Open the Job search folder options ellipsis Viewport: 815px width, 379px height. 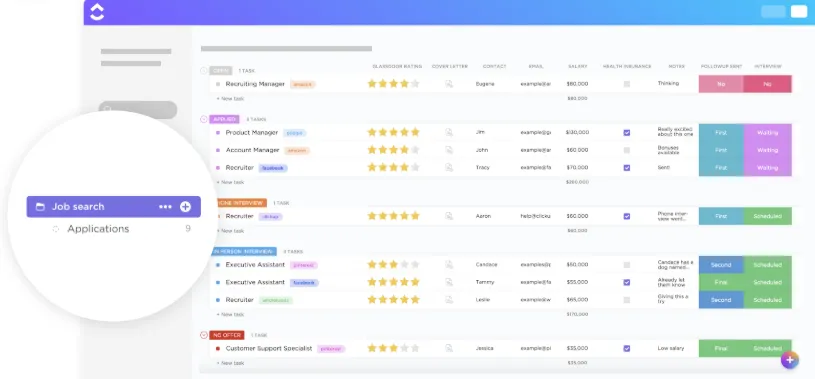[165, 207]
